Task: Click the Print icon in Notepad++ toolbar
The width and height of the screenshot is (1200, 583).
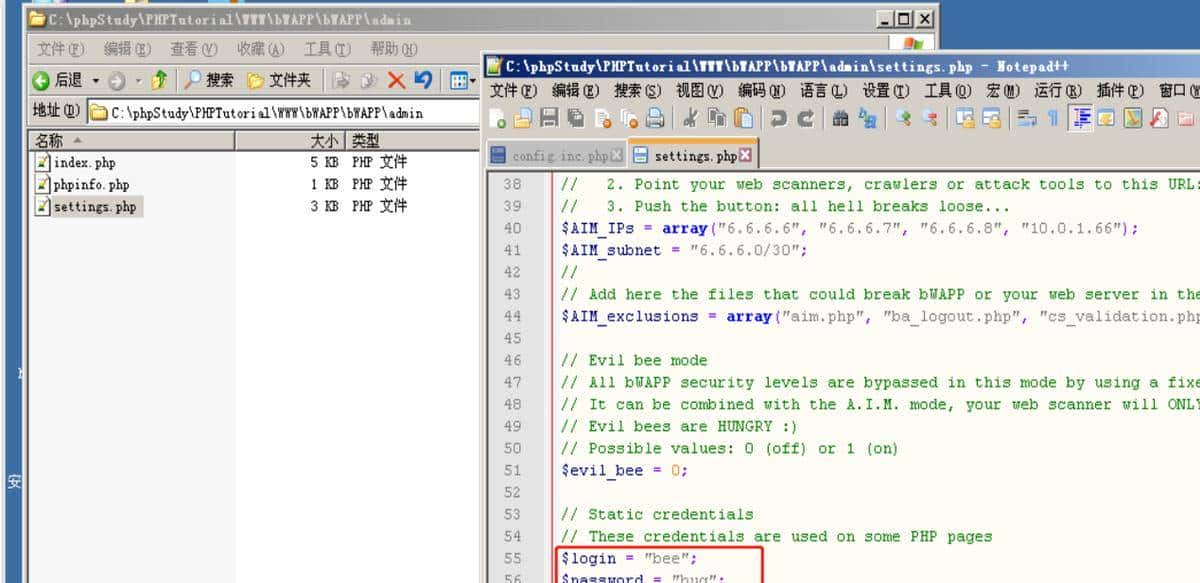Action: point(655,119)
